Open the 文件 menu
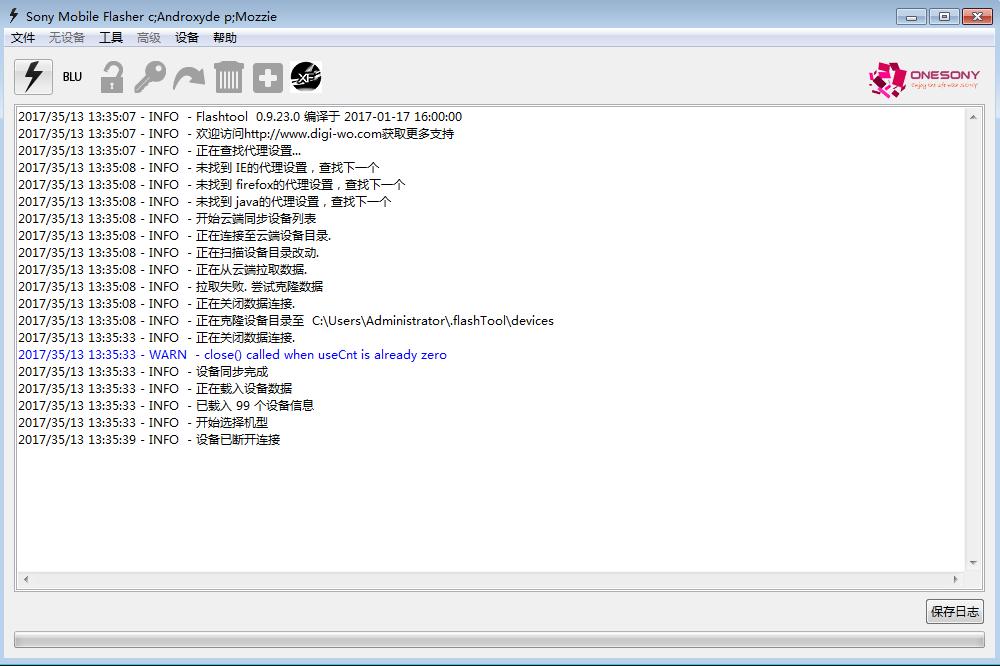This screenshot has width=1000, height=666. pos(23,38)
